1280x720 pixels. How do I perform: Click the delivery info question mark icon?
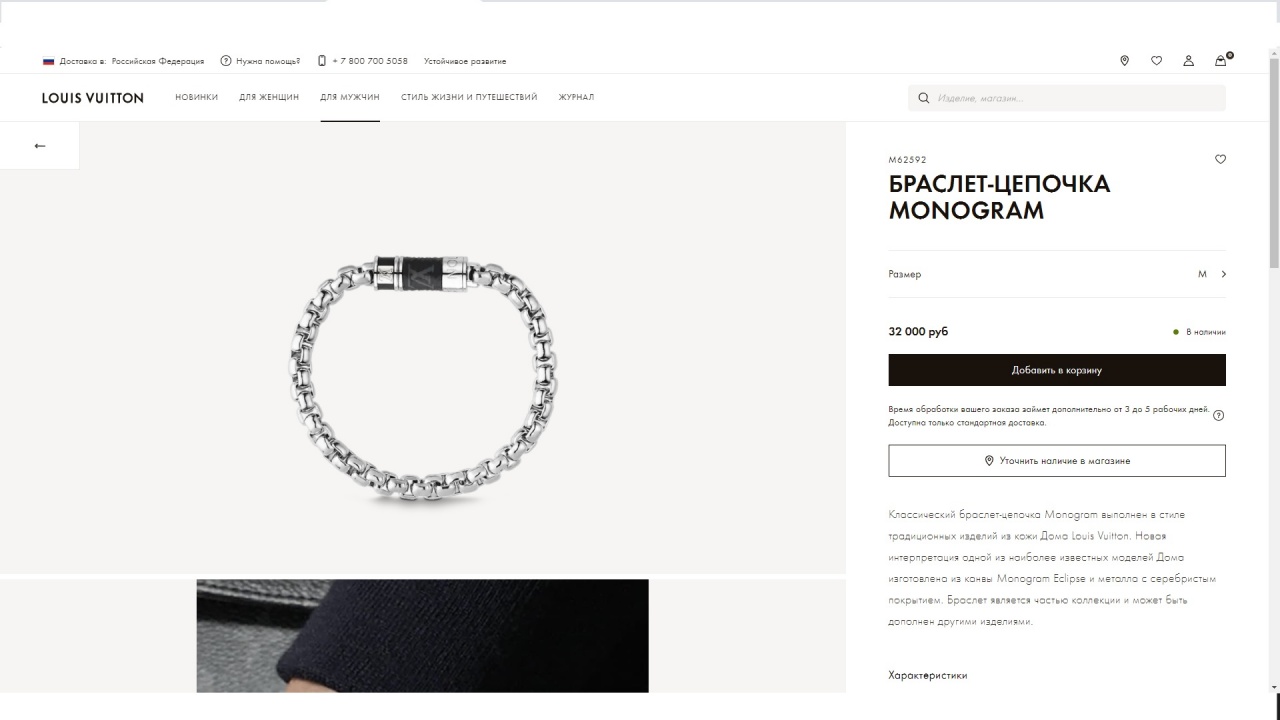click(x=1218, y=416)
